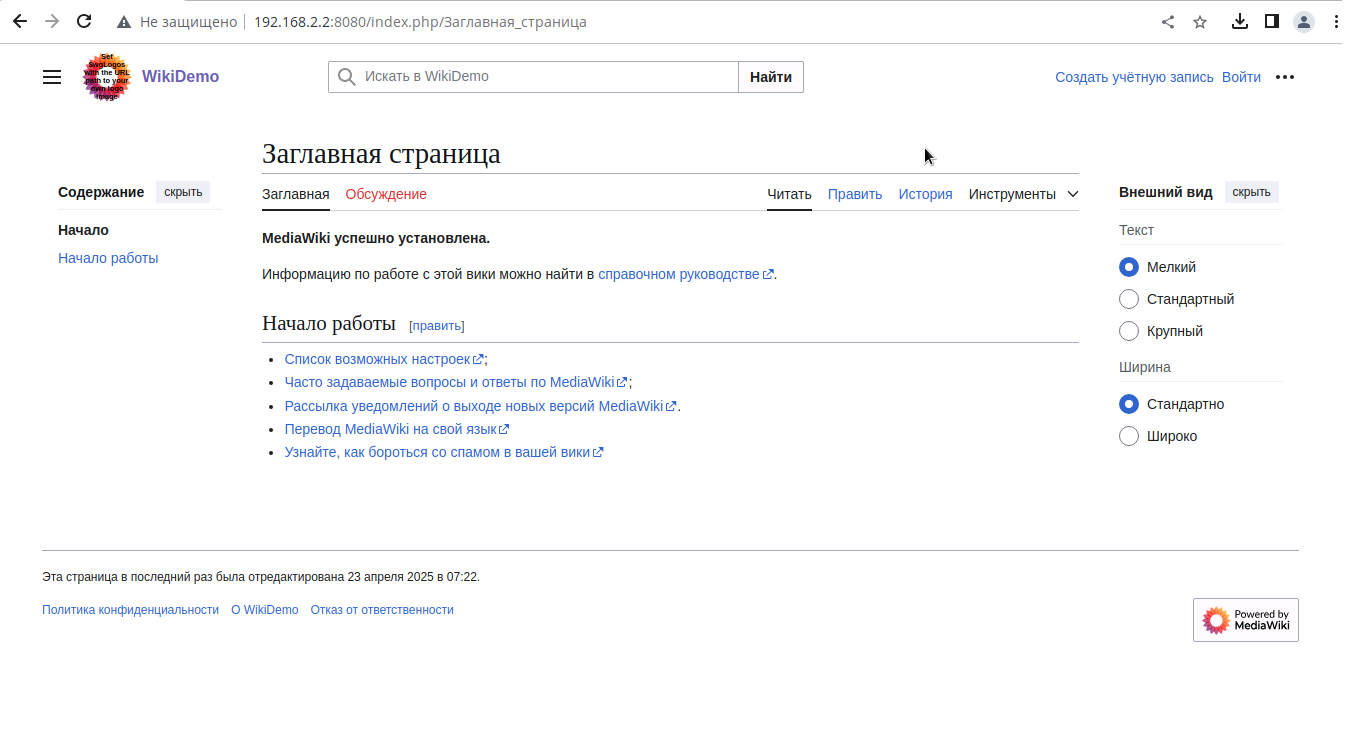This screenshot has height=737, width=1351.
Task: Reload the page with browser refresh icon
Action: click(x=84, y=21)
